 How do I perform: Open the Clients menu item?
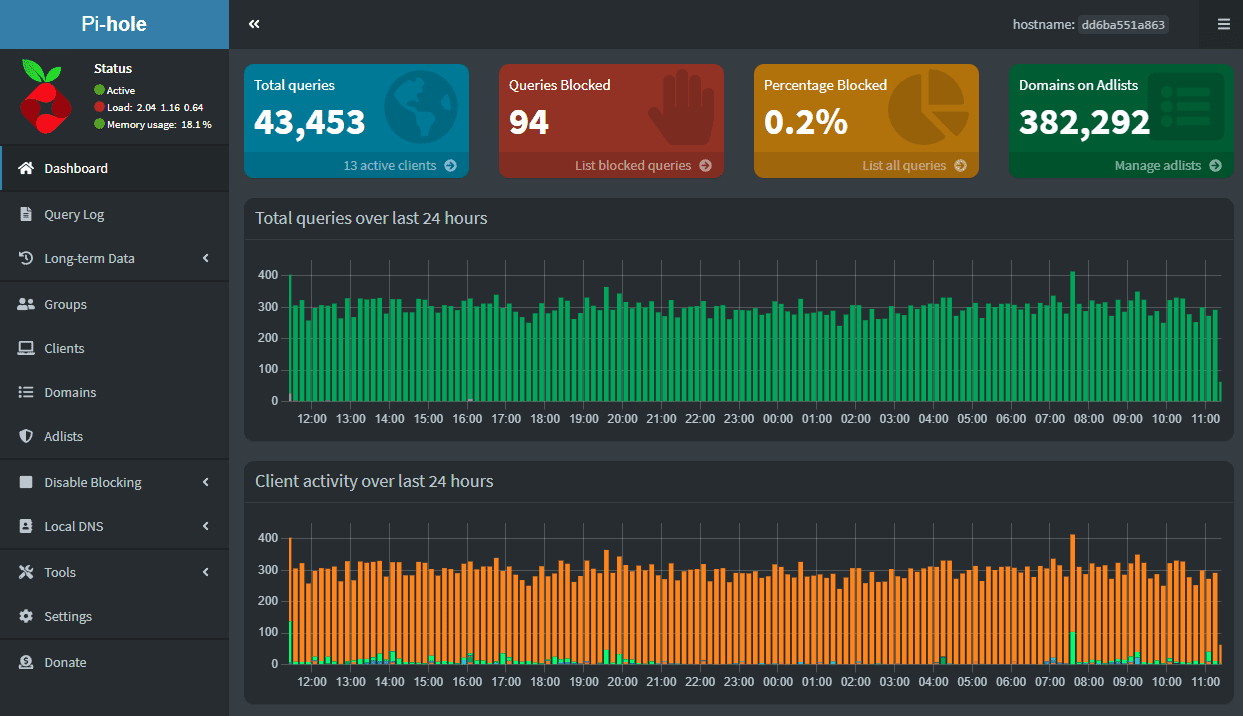click(x=64, y=348)
